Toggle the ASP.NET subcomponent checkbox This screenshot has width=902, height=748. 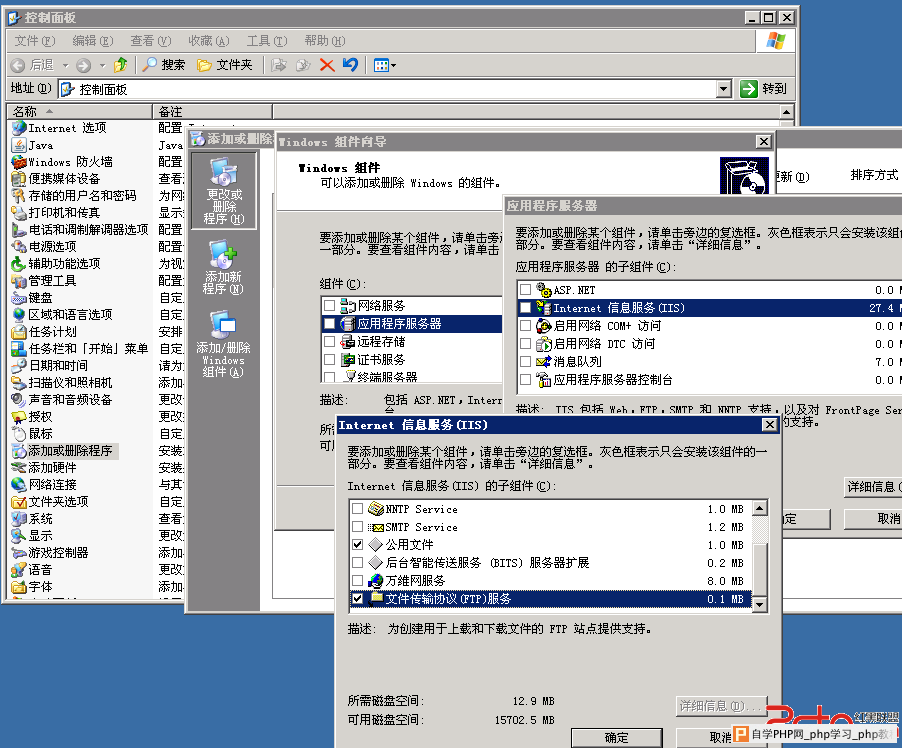point(525,289)
